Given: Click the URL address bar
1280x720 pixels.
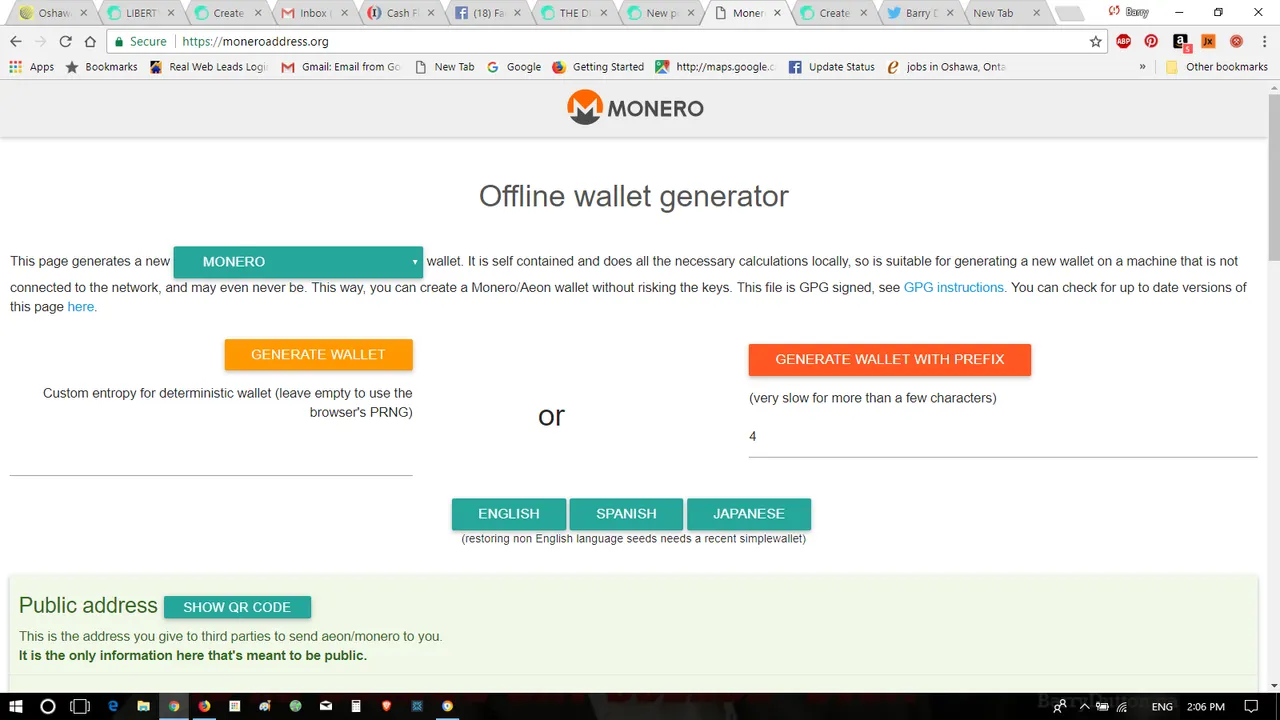Looking at the screenshot, I should (x=630, y=41).
